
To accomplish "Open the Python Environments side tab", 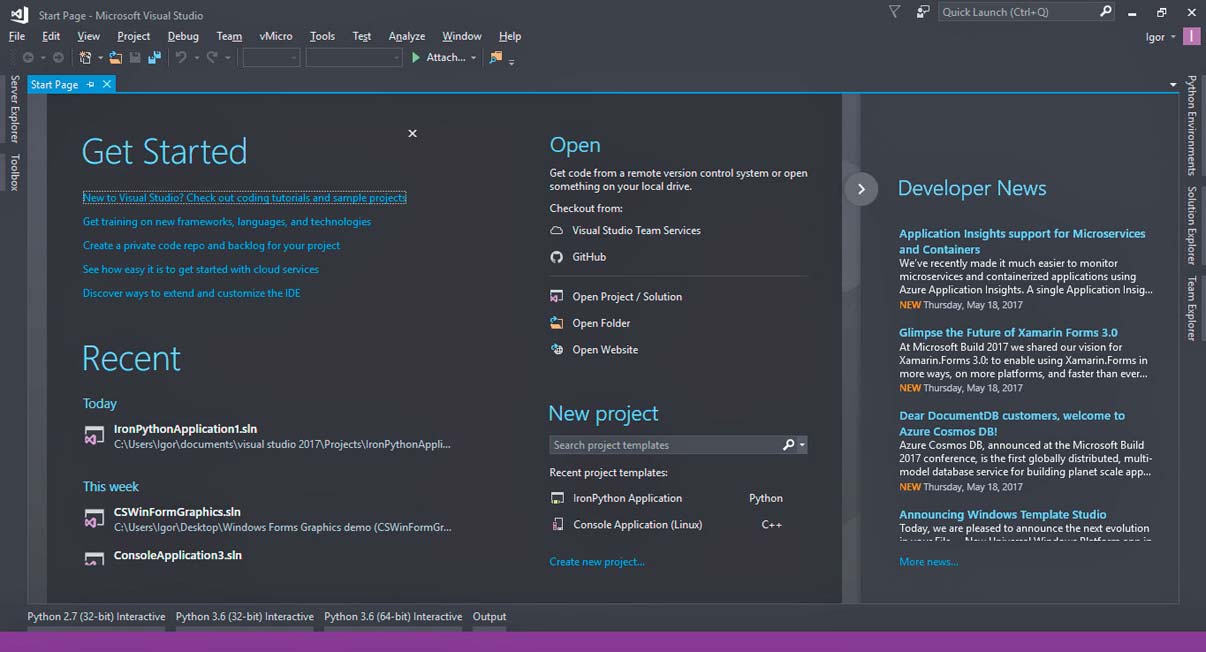I will pyautogui.click(x=1191, y=125).
